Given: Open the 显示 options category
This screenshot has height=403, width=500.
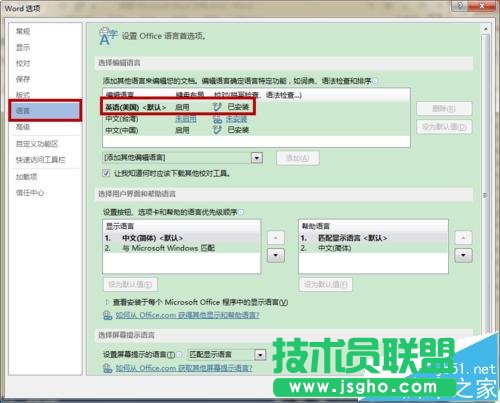Looking at the screenshot, I should 23,48.
